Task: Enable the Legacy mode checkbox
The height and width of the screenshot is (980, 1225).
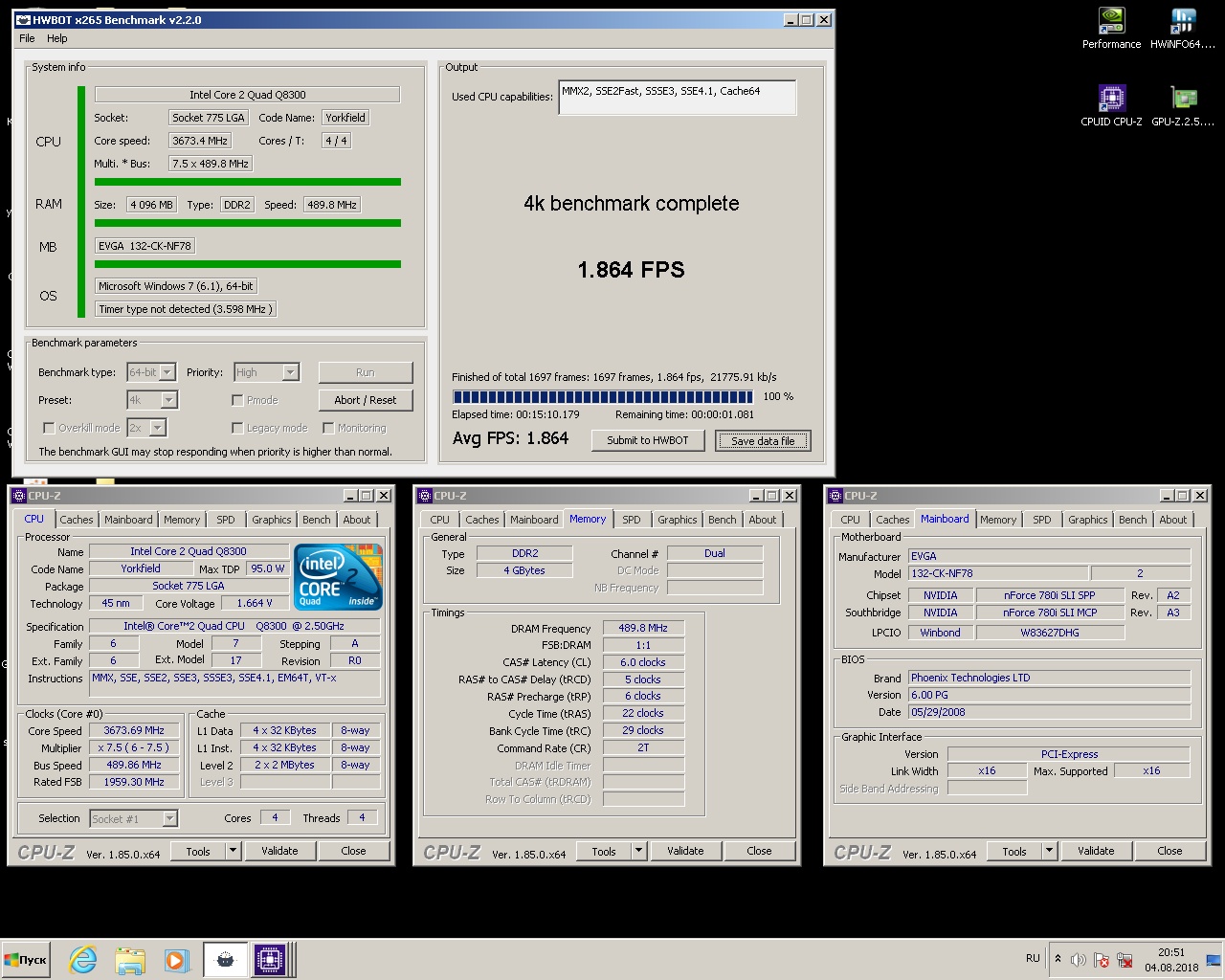Action: [237, 428]
